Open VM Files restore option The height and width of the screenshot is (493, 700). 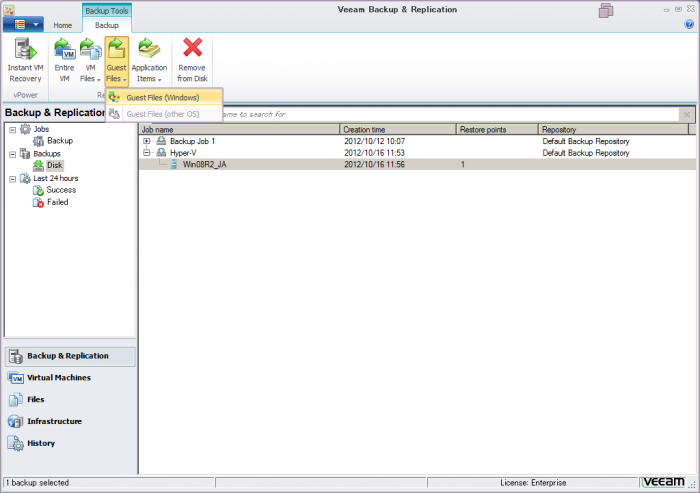pyautogui.click(x=90, y=61)
